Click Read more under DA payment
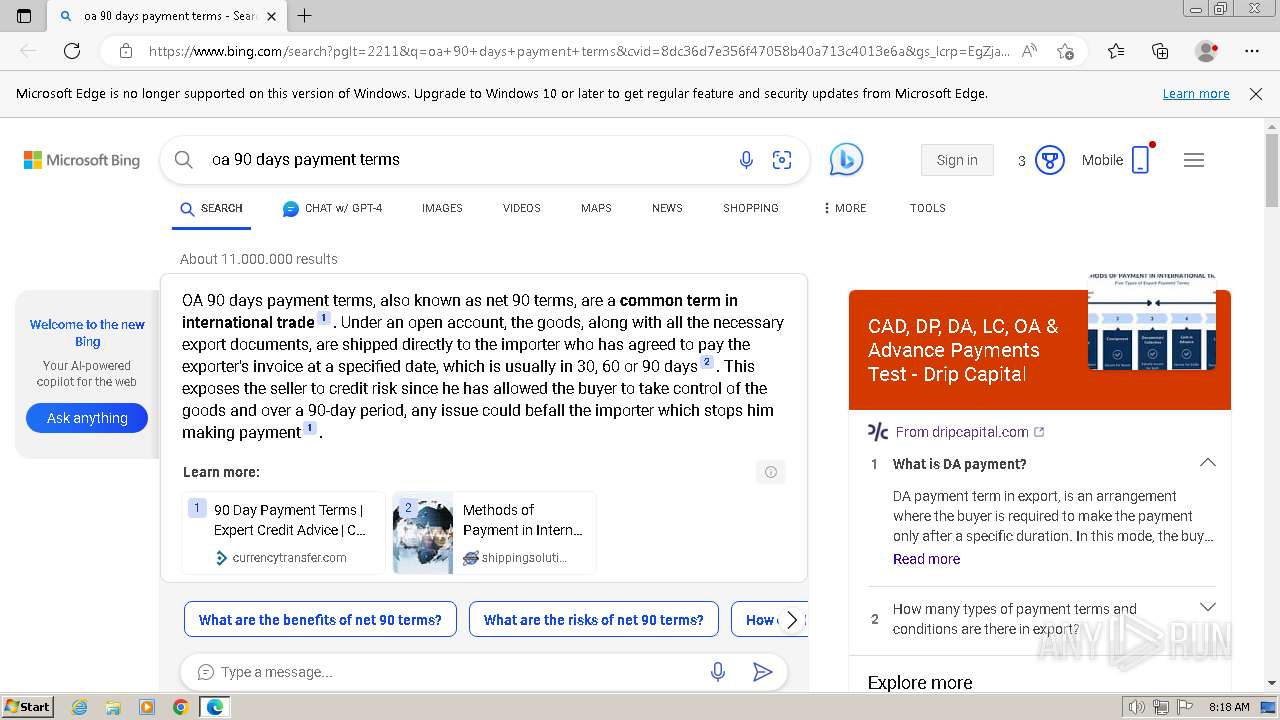This screenshot has height=720, width=1280. [926, 559]
